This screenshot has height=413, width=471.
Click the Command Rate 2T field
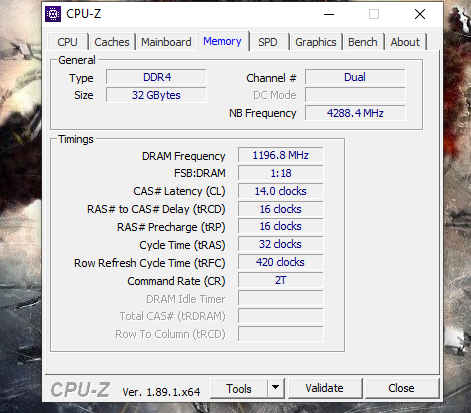281,280
